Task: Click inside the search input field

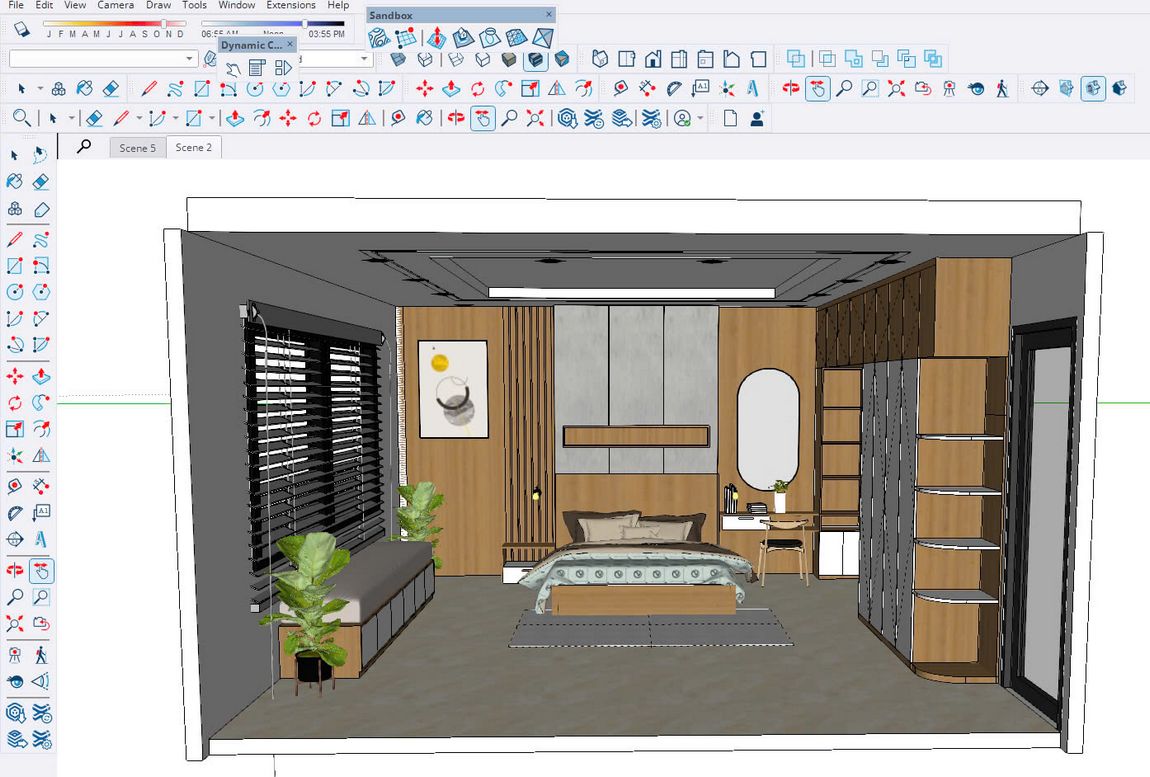Action: tap(100, 58)
